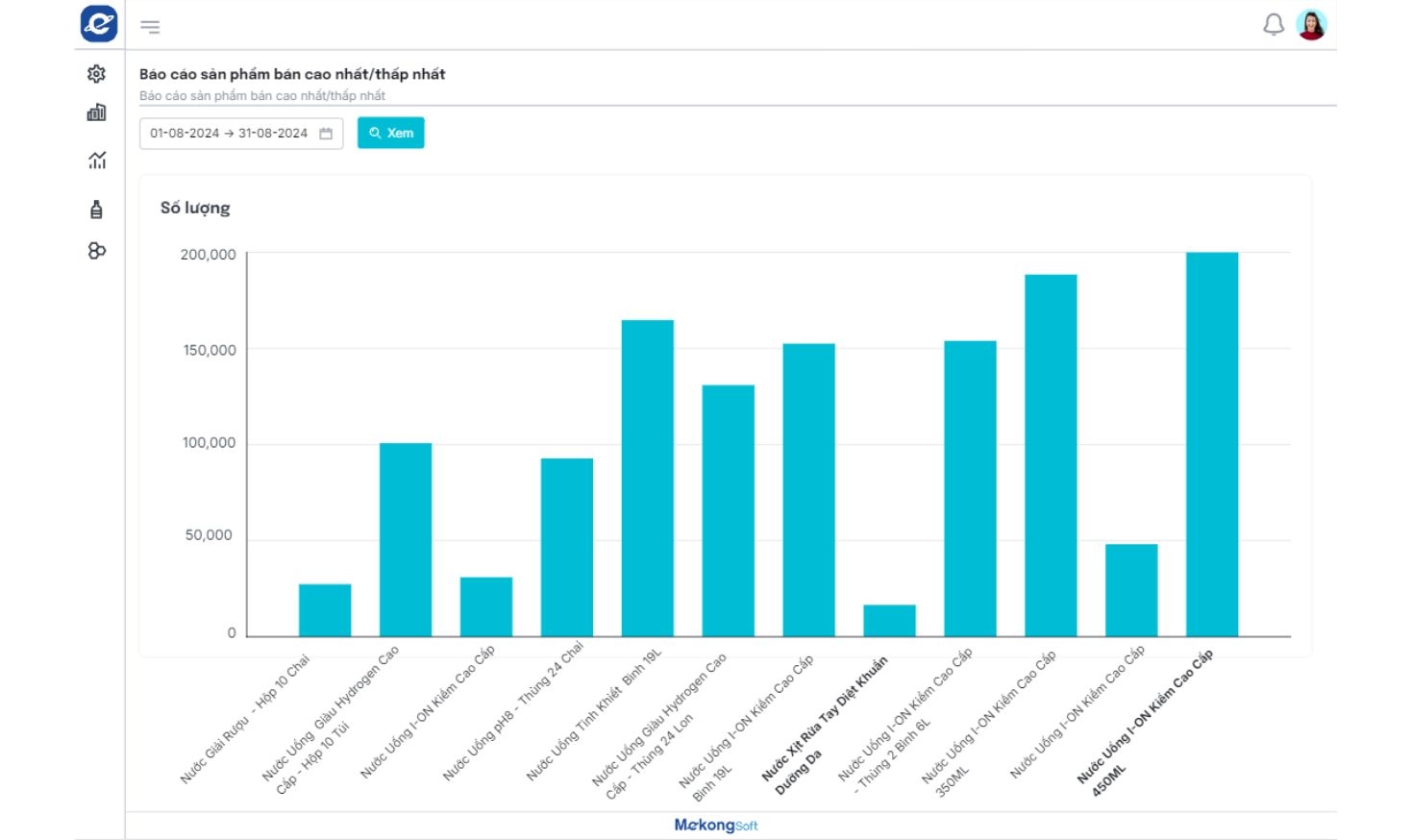Select the Nước Uống Tinh Khiết Bình 19L bar
Screen dimensions: 1412x840
pos(647,478)
